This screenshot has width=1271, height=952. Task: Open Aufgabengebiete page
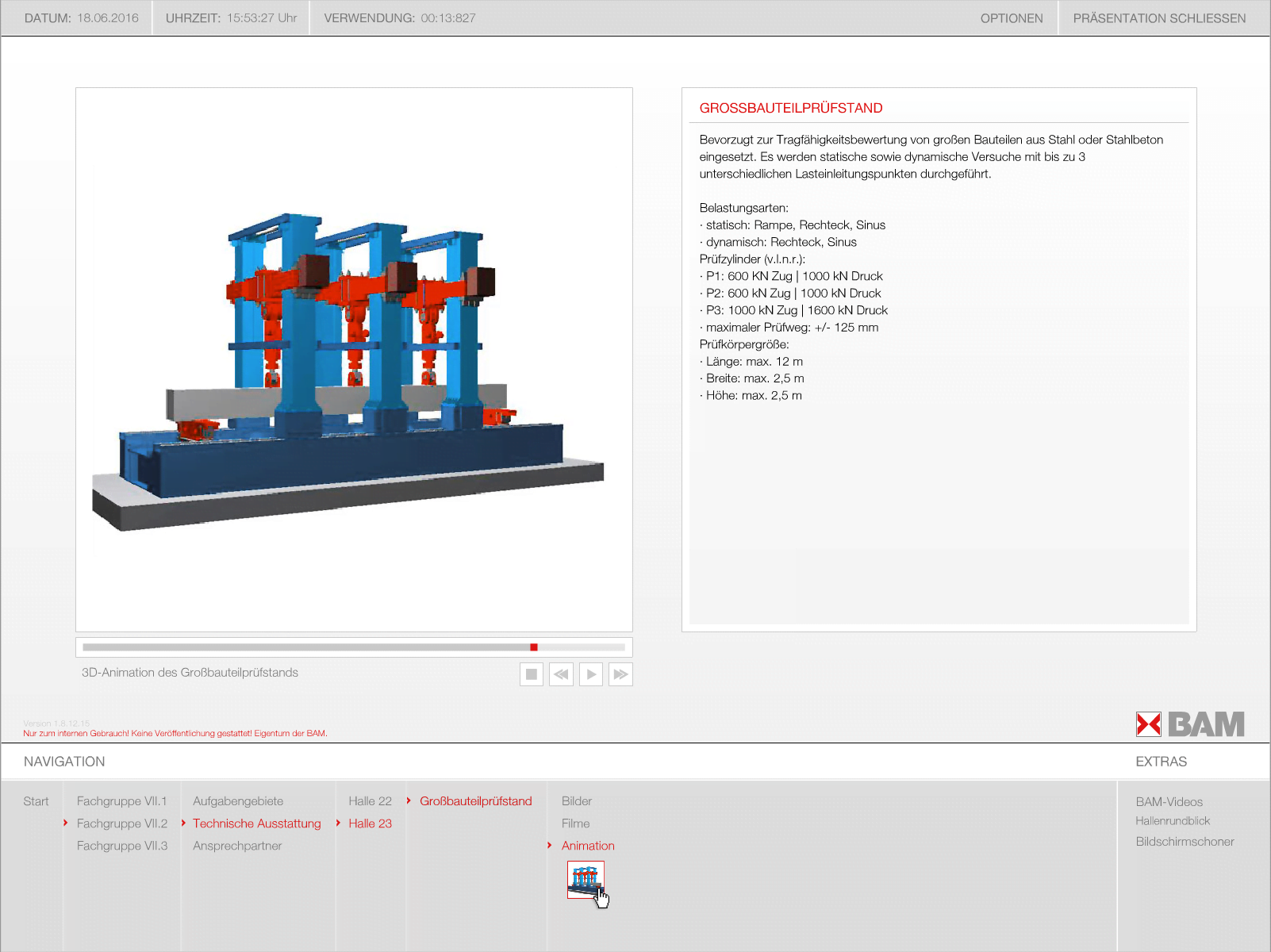point(238,801)
